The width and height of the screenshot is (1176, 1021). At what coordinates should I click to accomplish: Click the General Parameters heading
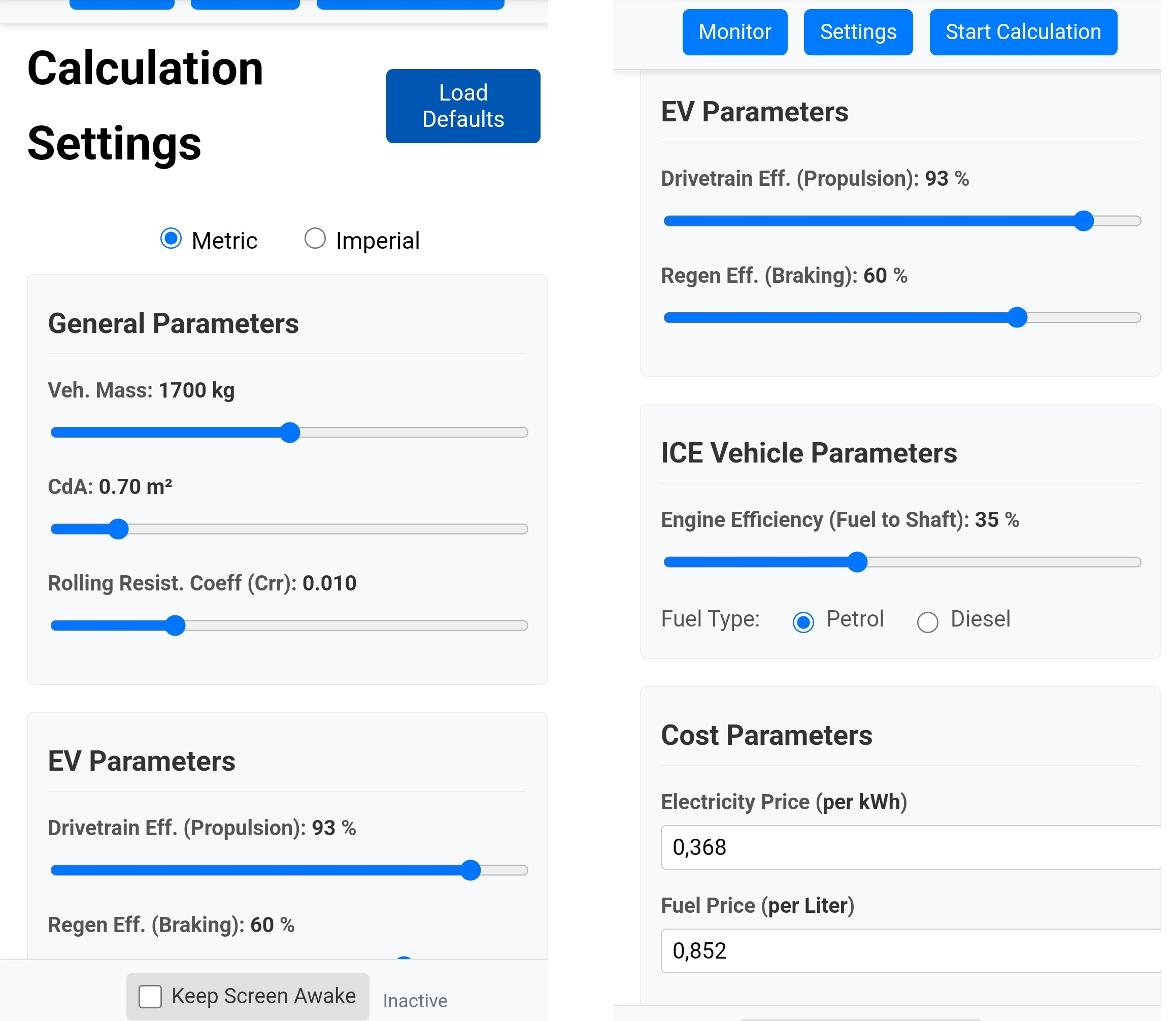pyautogui.click(x=173, y=323)
